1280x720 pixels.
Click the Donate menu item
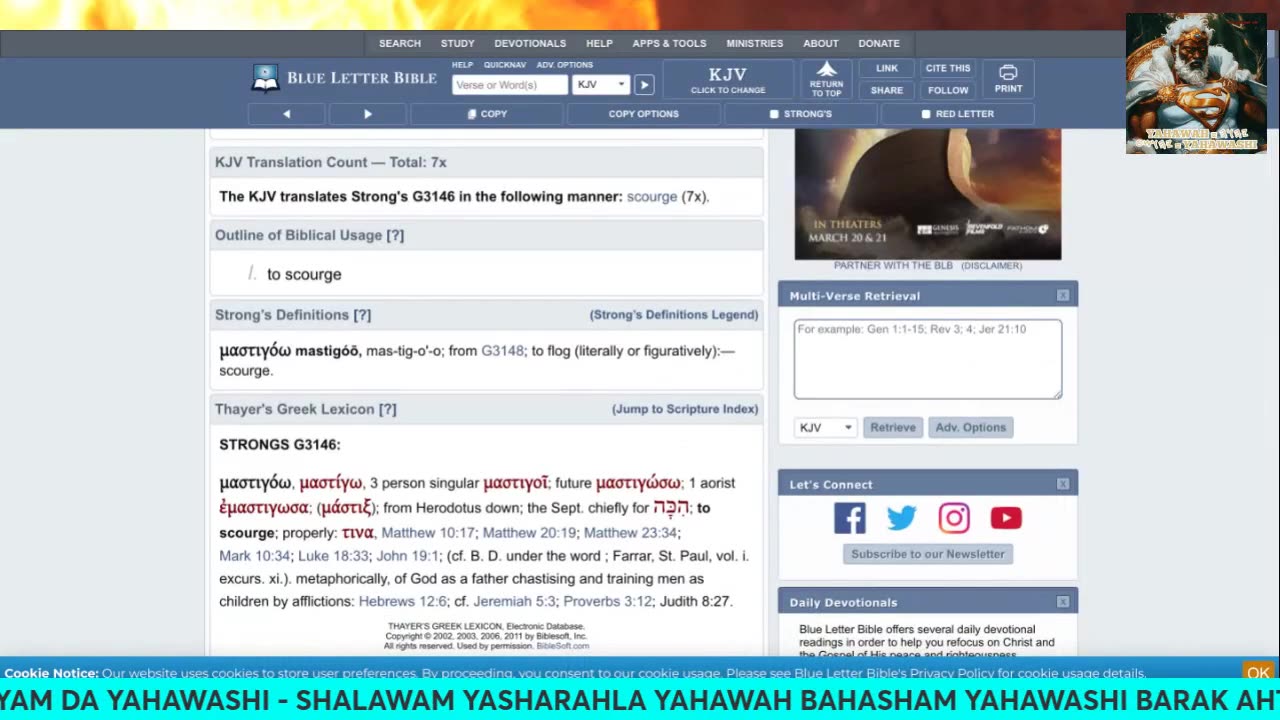(x=879, y=43)
